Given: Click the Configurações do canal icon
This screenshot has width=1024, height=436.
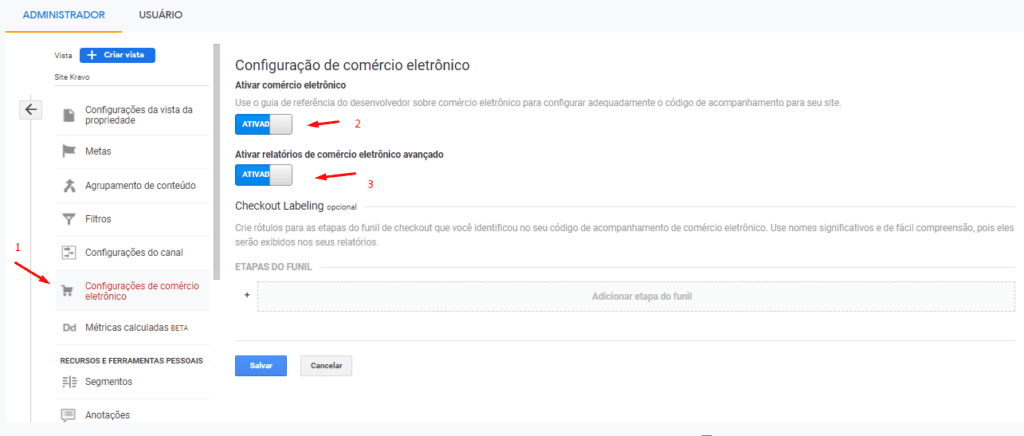Looking at the screenshot, I should tap(69, 252).
